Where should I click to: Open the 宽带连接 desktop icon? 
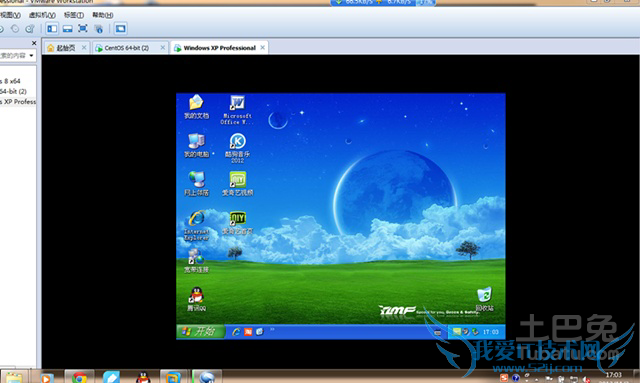click(x=196, y=261)
